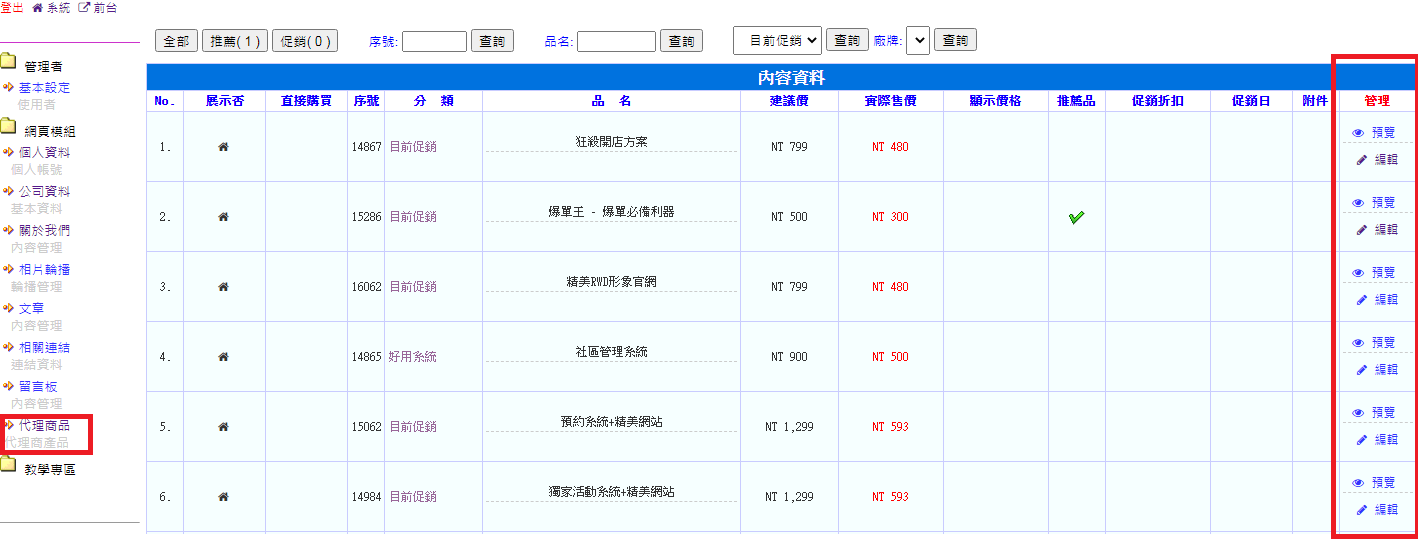Preview item 16062 with the eye icon

1358,273
